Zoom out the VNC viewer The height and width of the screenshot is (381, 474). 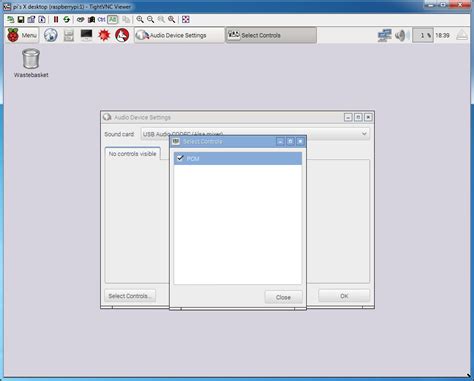tap(151, 20)
